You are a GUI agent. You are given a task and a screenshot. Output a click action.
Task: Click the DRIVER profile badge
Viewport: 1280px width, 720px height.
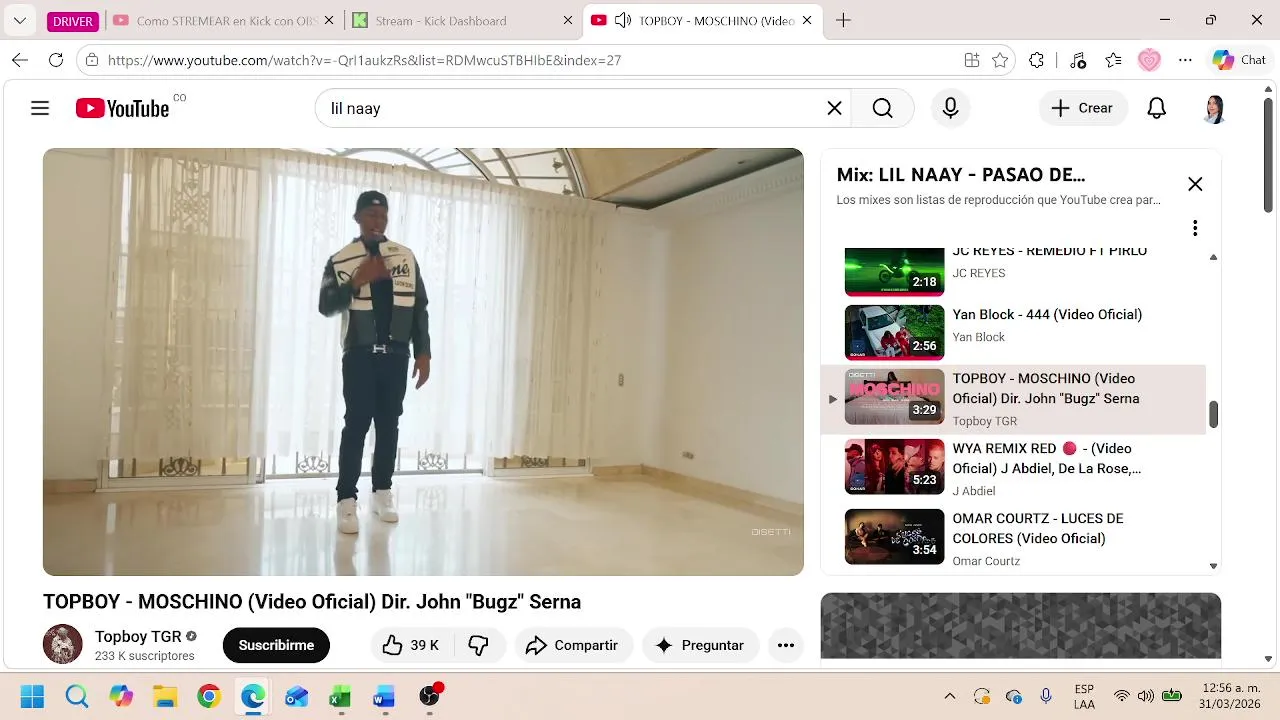73,21
